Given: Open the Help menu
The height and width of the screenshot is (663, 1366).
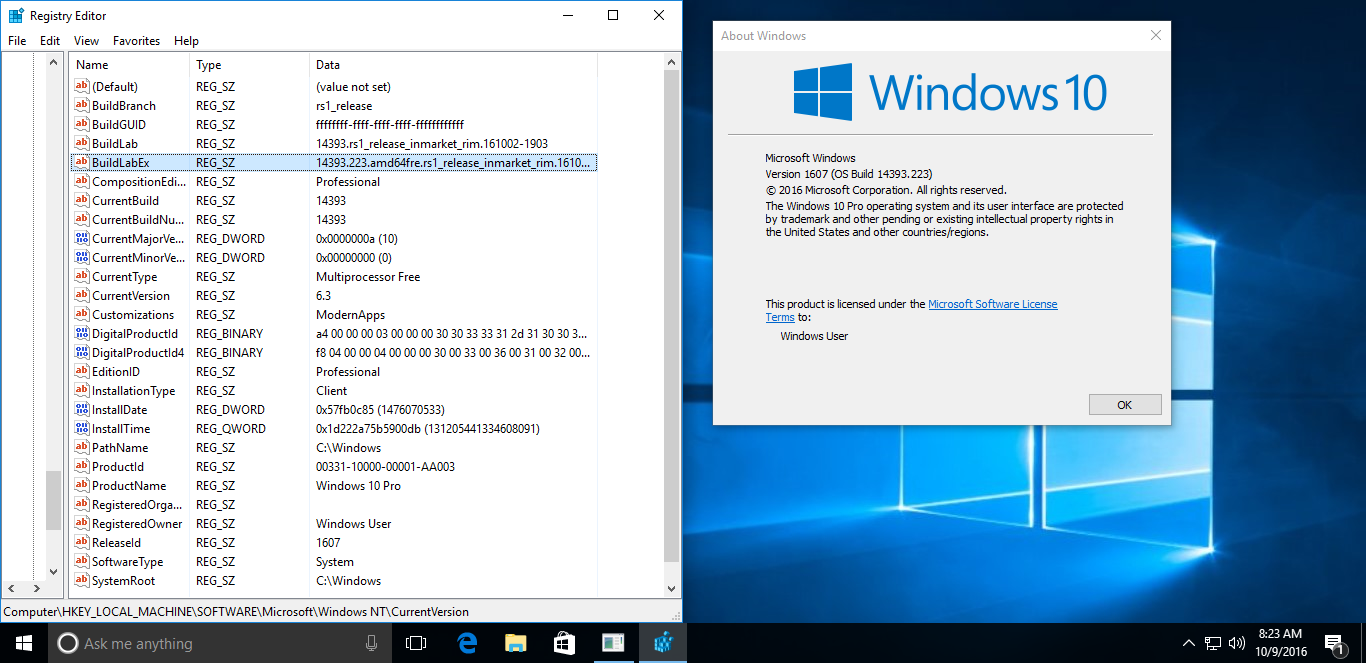Looking at the screenshot, I should tap(186, 41).
